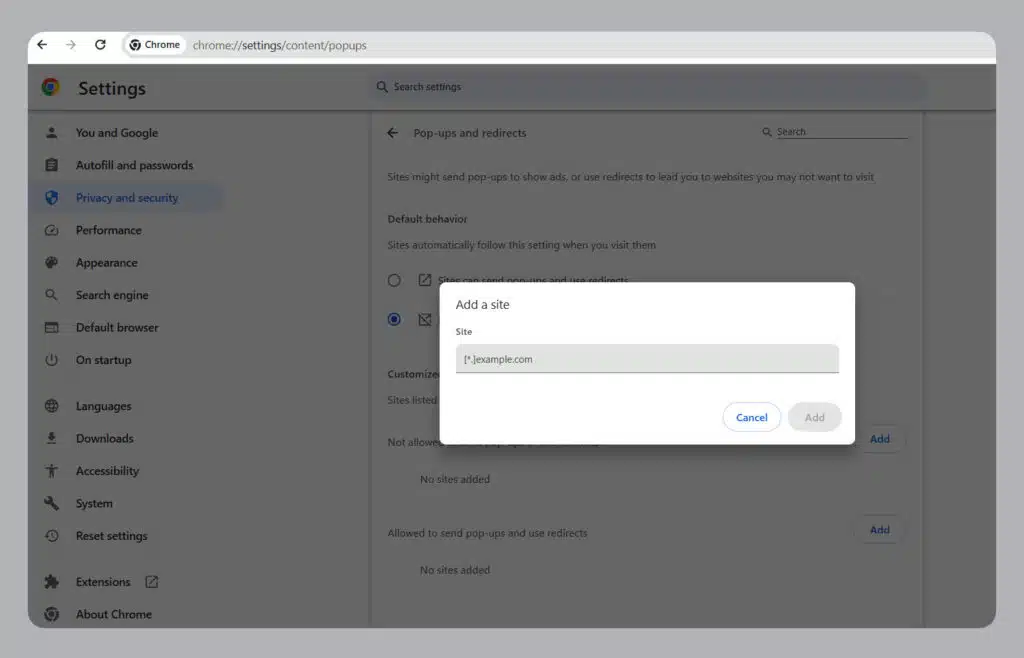Screen dimensions: 1024x658
Task: Click the Extensions external-link icon
Action: click(x=152, y=582)
